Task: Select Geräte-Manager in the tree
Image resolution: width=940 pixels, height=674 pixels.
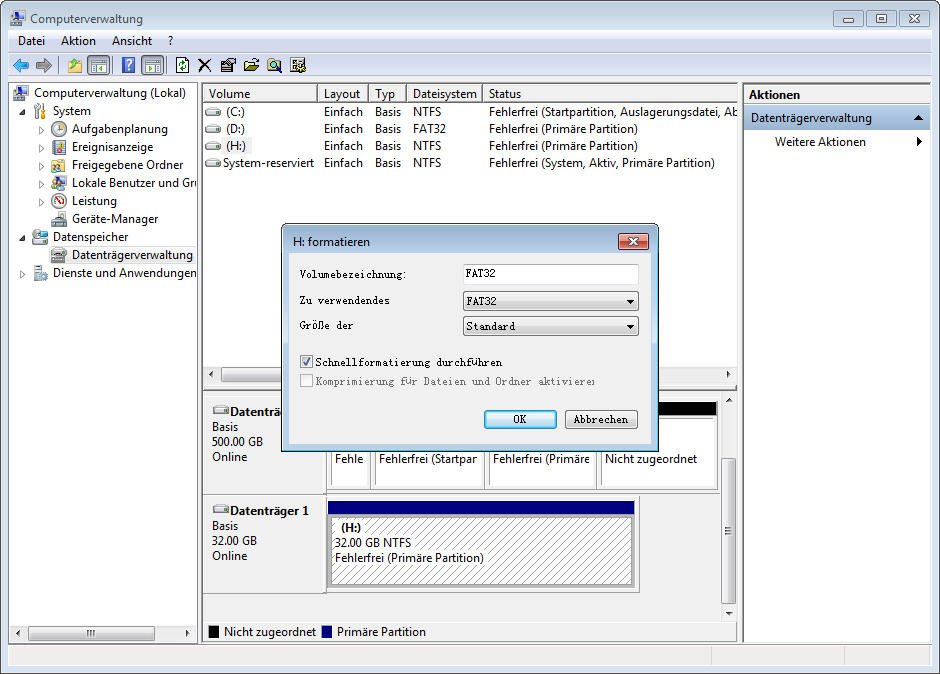Action: (x=115, y=219)
